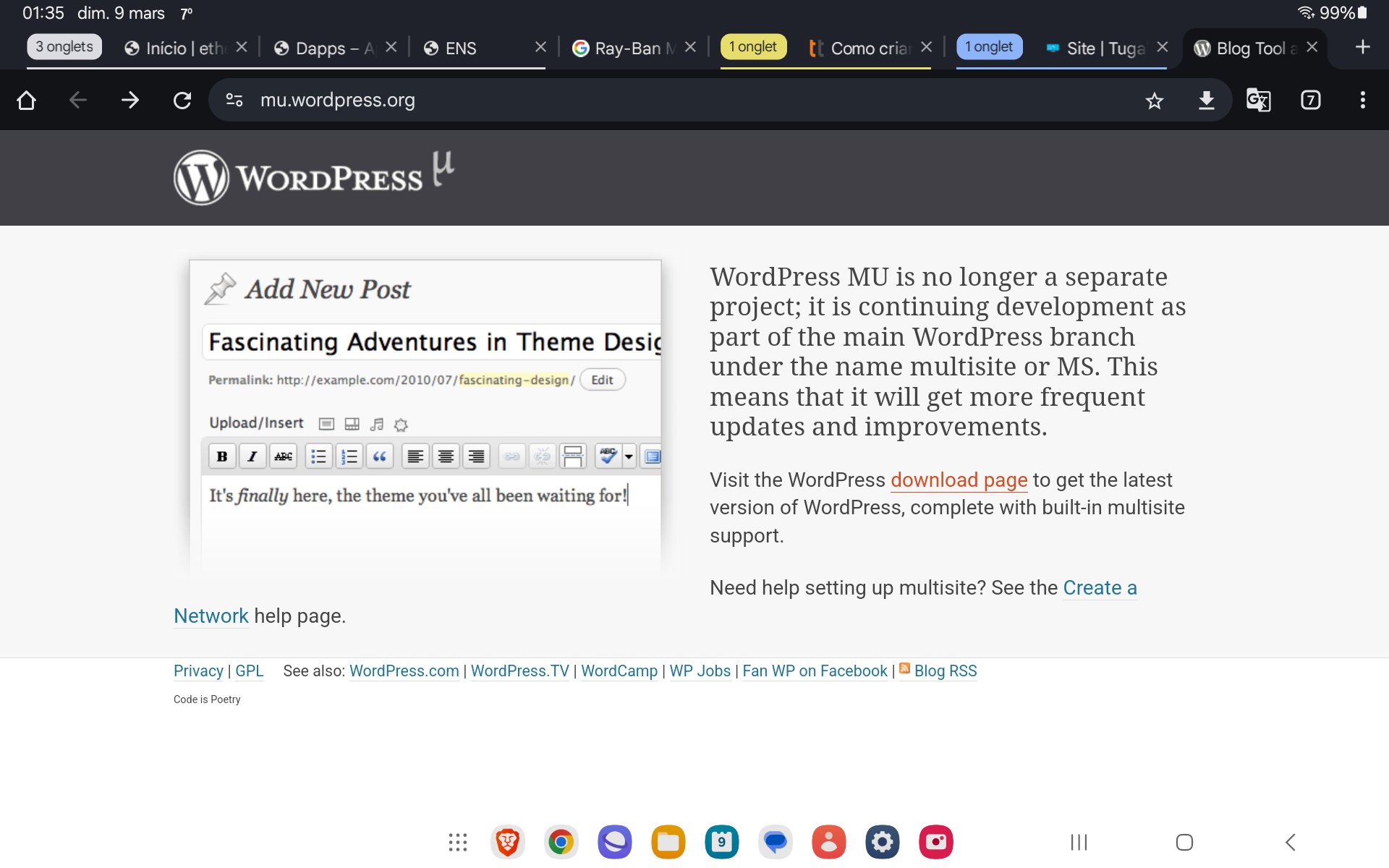The height and width of the screenshot is (868, 1389).
Task: Go forward with the arrow button
Action: [x=130, y=100]
